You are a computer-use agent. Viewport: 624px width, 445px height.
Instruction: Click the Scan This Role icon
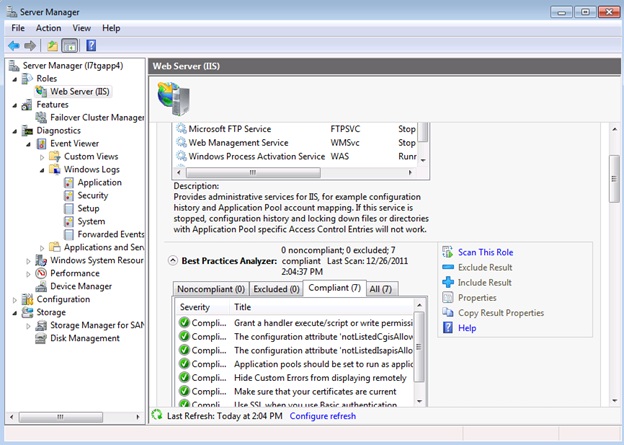click(448, 252)
